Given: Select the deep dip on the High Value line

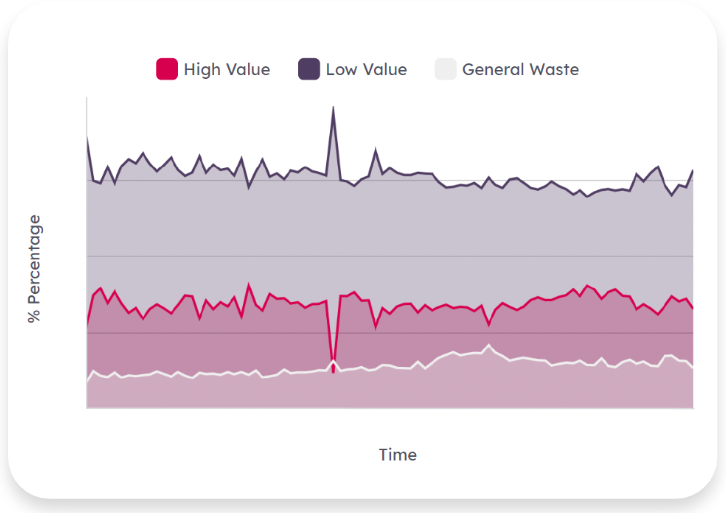Looking at the screenshot, I should [333, 358].
